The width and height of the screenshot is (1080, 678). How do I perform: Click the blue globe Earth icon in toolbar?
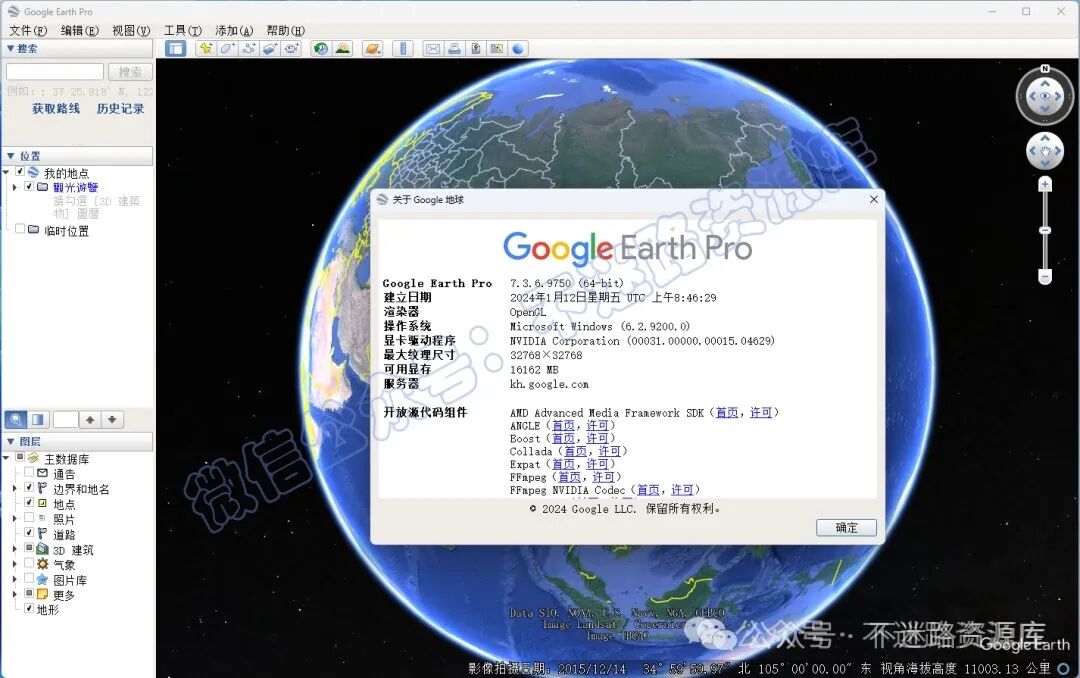click(x=518, y=48)
